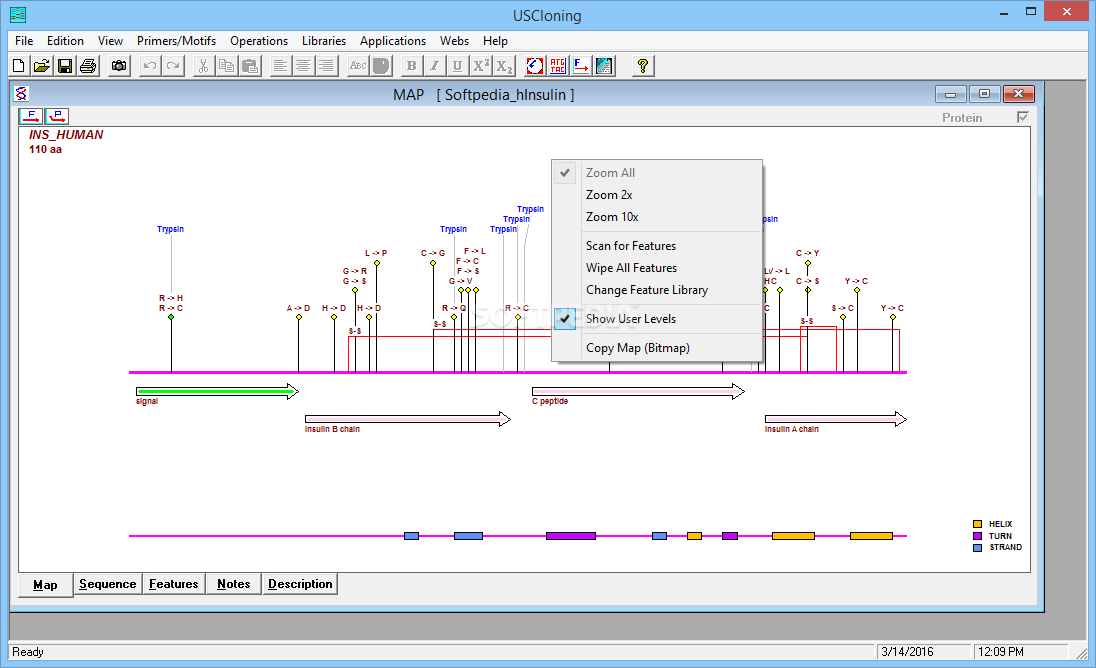
Task: Save with the floppy disk icon
Action: tap(65, 66)
